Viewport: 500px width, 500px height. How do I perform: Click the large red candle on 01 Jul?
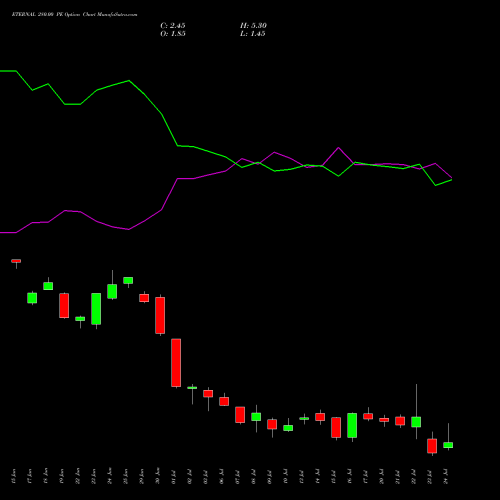[176, 363]
